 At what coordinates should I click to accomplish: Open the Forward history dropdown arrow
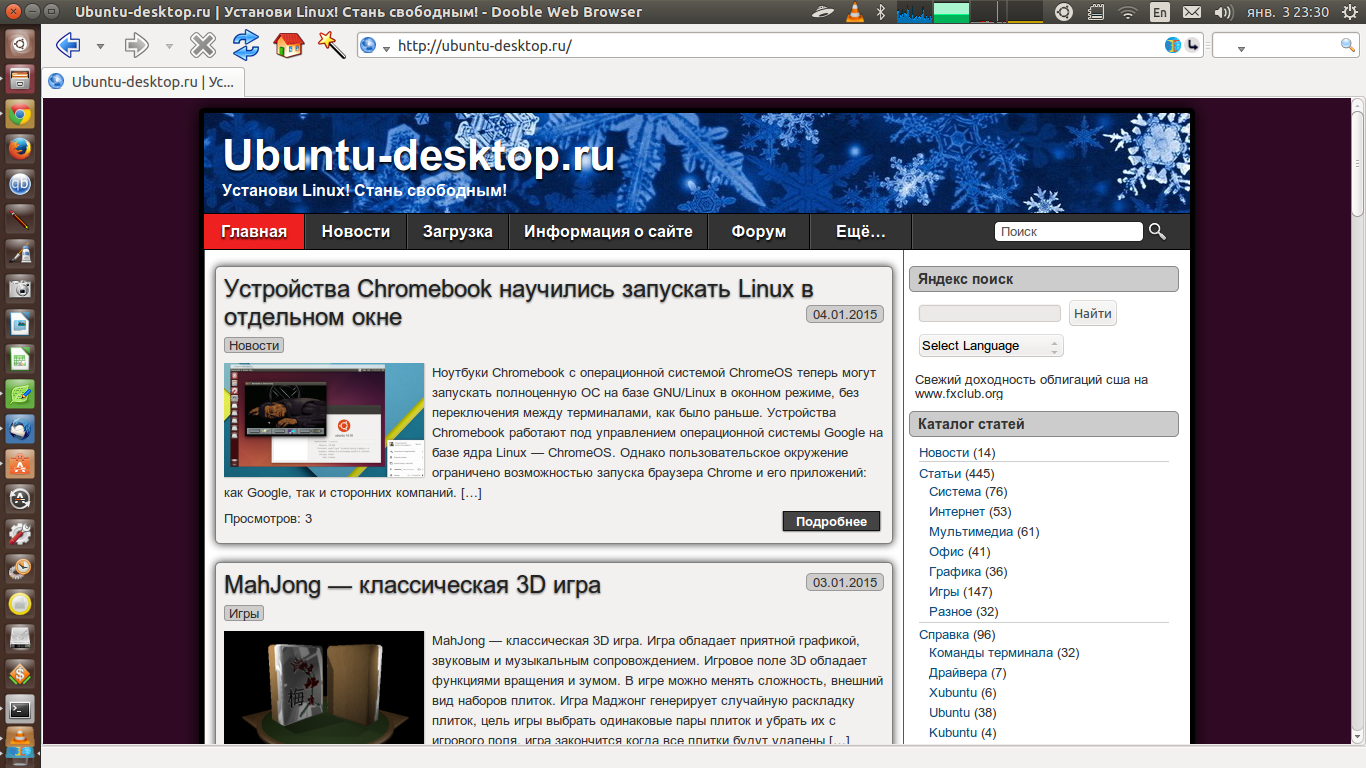169,47
